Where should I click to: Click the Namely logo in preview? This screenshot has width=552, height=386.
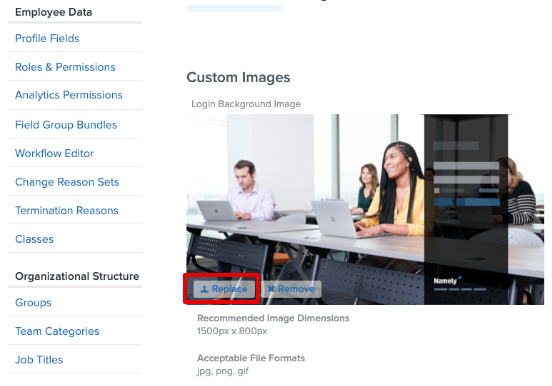pyautogui.click(x=447, y=280)
